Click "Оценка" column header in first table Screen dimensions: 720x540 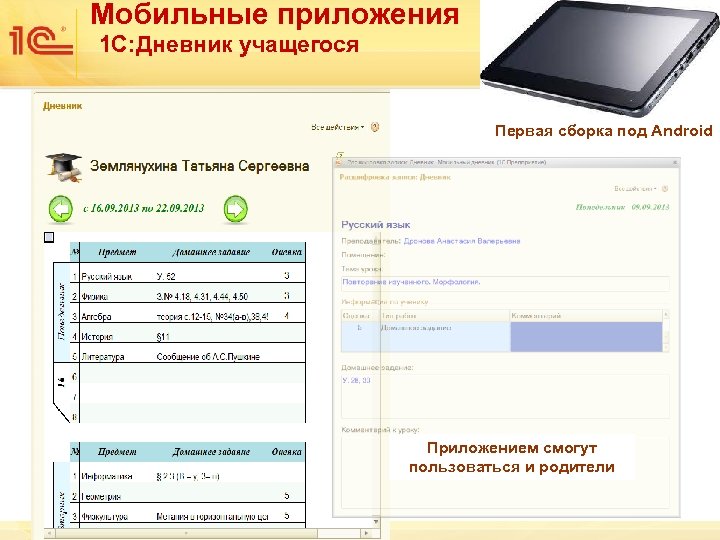click(287, 252)
